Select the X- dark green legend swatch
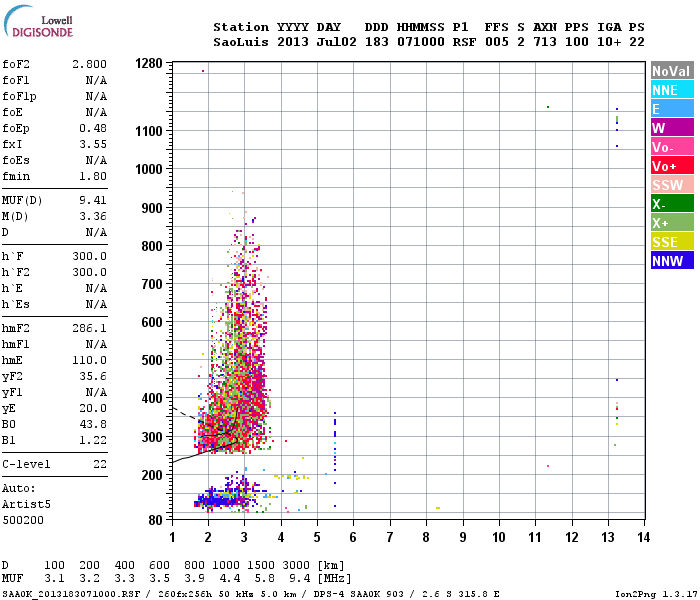 (672, 204)
